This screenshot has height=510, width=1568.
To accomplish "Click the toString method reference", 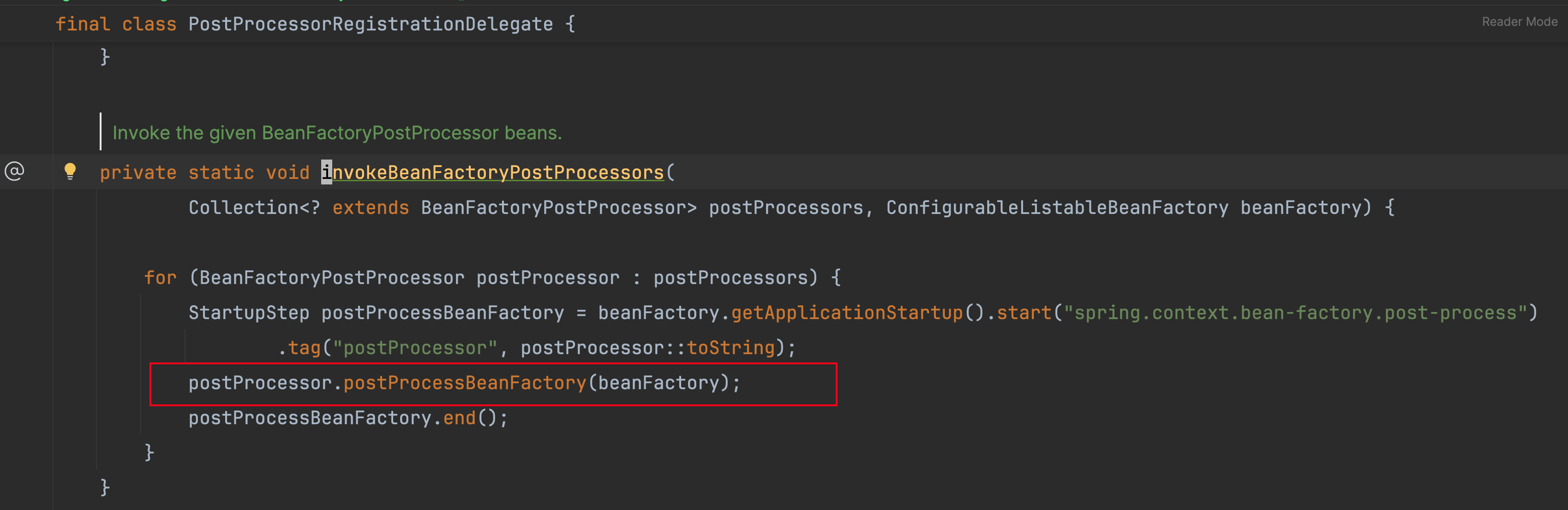I will click(730, 348).
